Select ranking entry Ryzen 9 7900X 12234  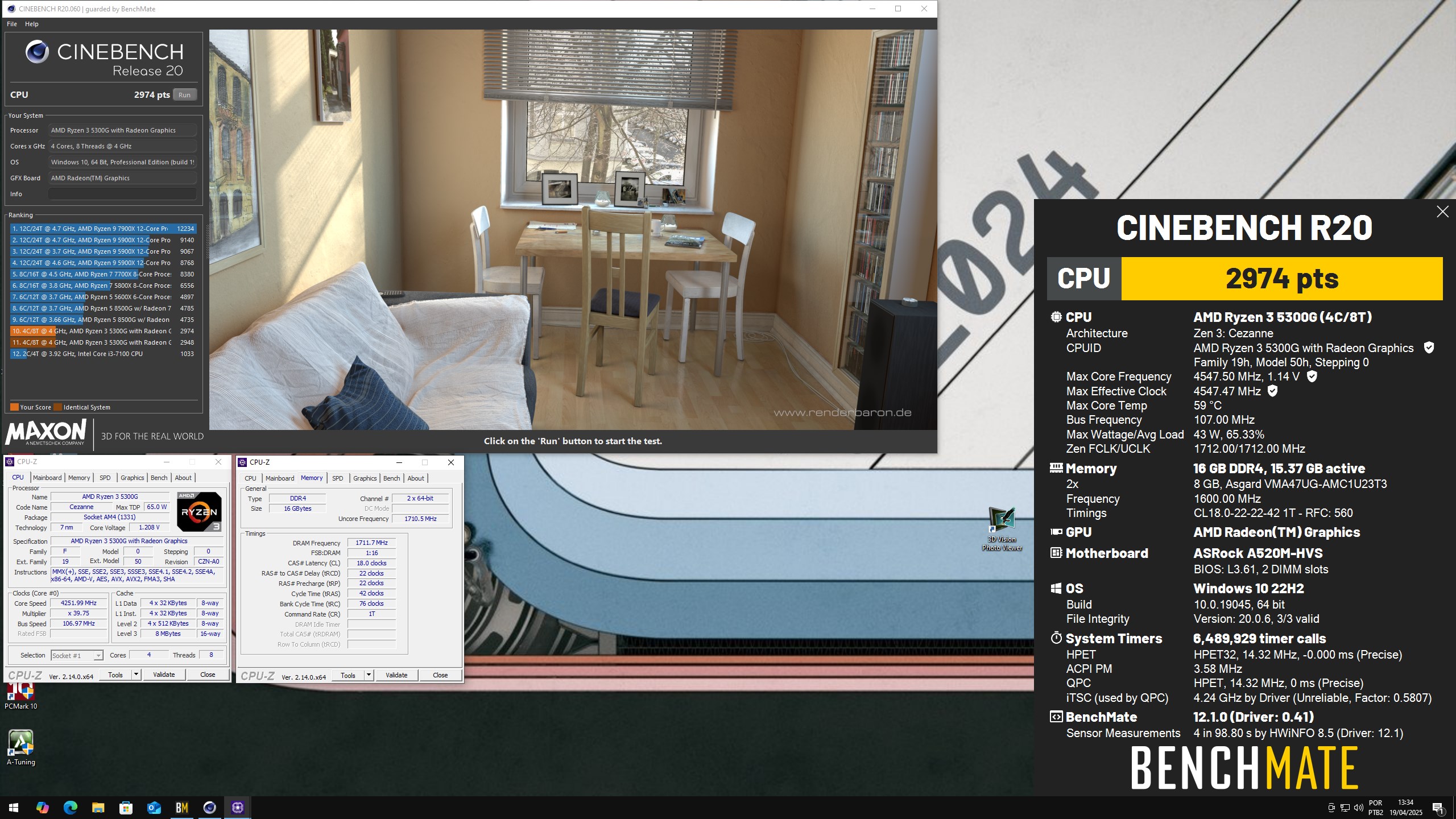click(103, 229)
